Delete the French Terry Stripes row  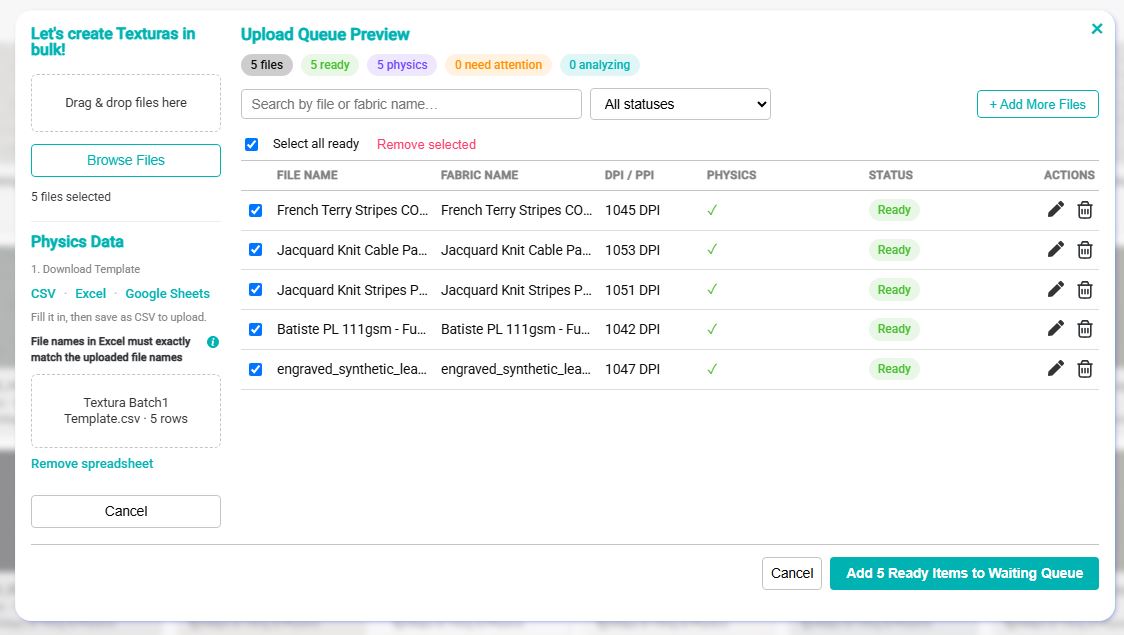[x=1085, y=210]
